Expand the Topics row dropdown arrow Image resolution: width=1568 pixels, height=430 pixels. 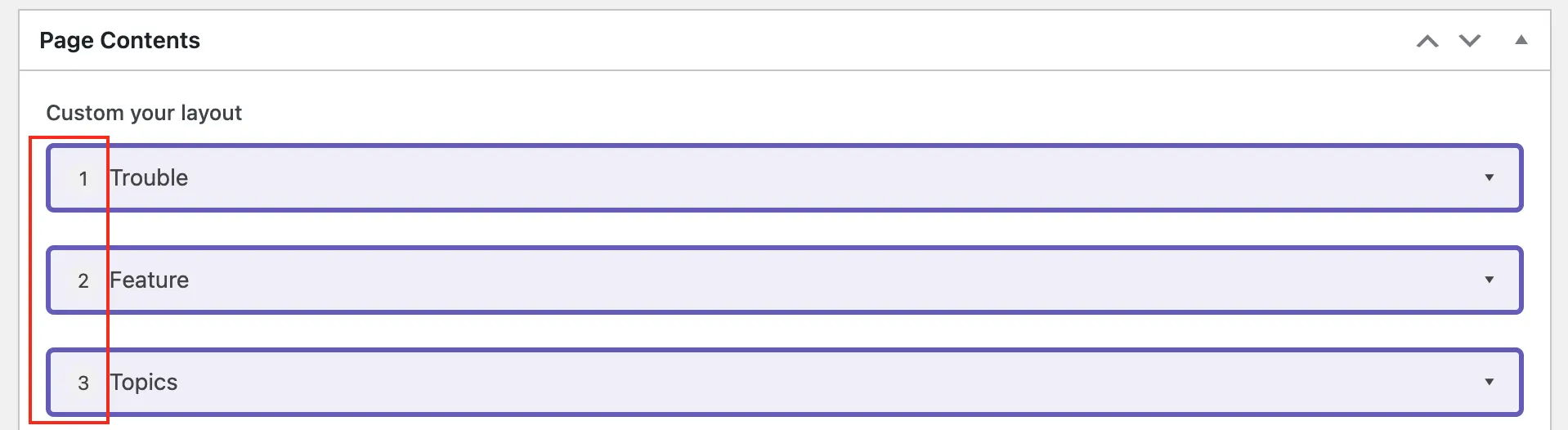click(1489, 382)
